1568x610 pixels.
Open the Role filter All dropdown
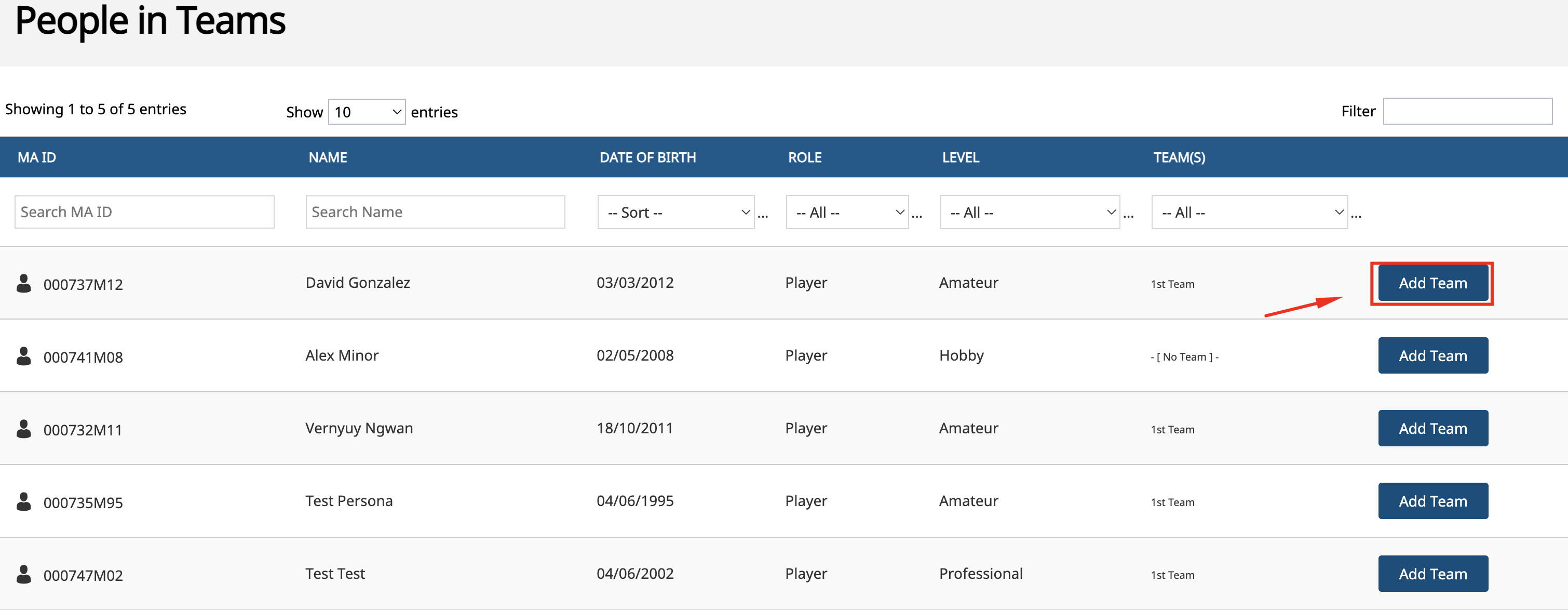[x=847, y=212]
